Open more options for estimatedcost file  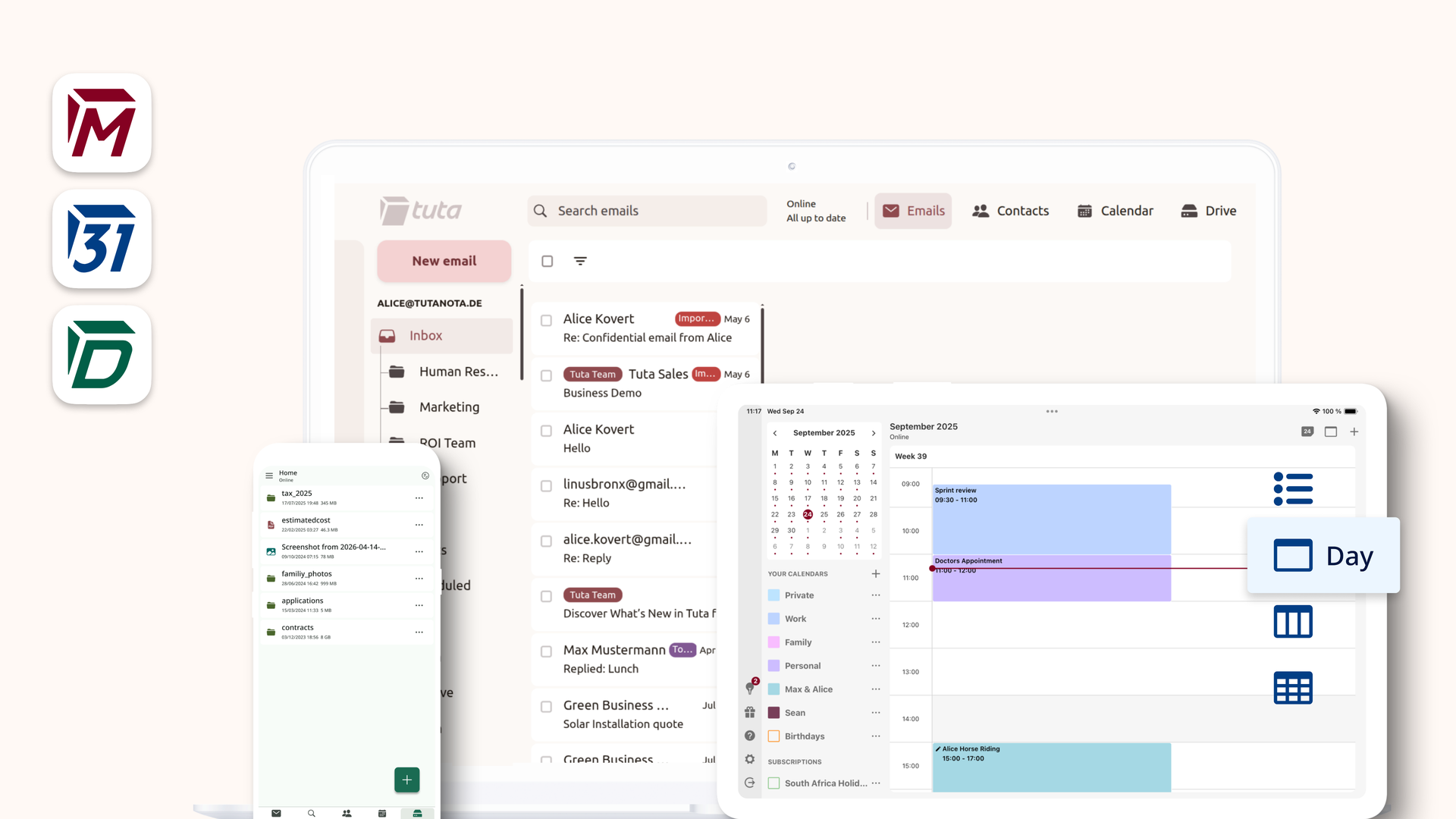point(419,525)
